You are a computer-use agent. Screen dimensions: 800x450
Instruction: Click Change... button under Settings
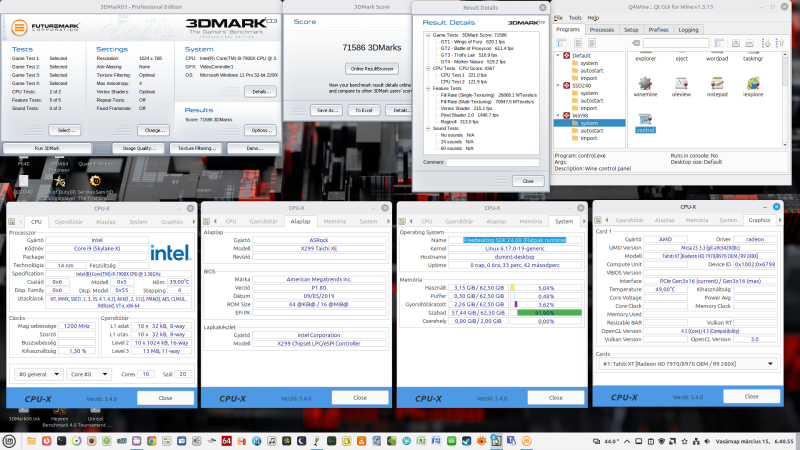(x=154, y=130)
